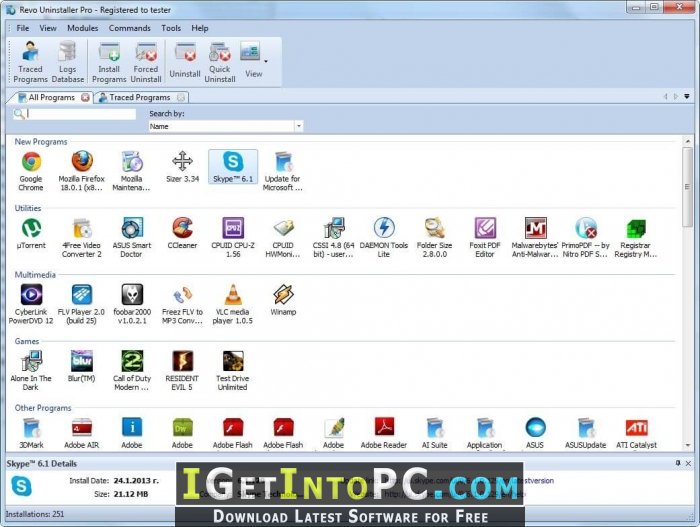Select Alone In The Dark game icon

coord(31,371)
